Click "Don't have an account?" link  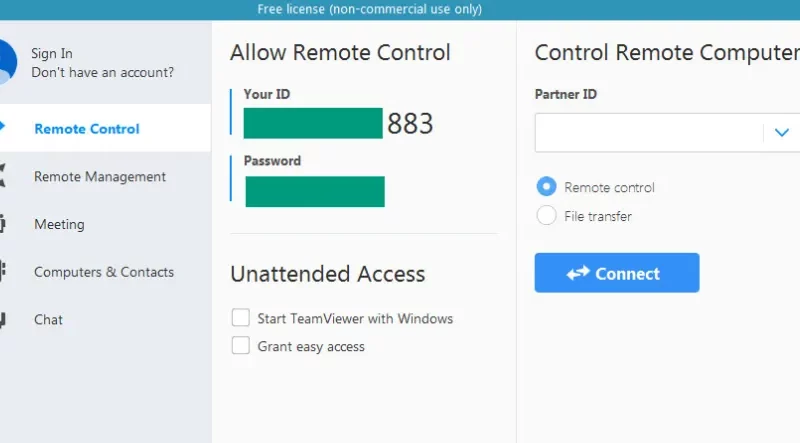point(103,72)
